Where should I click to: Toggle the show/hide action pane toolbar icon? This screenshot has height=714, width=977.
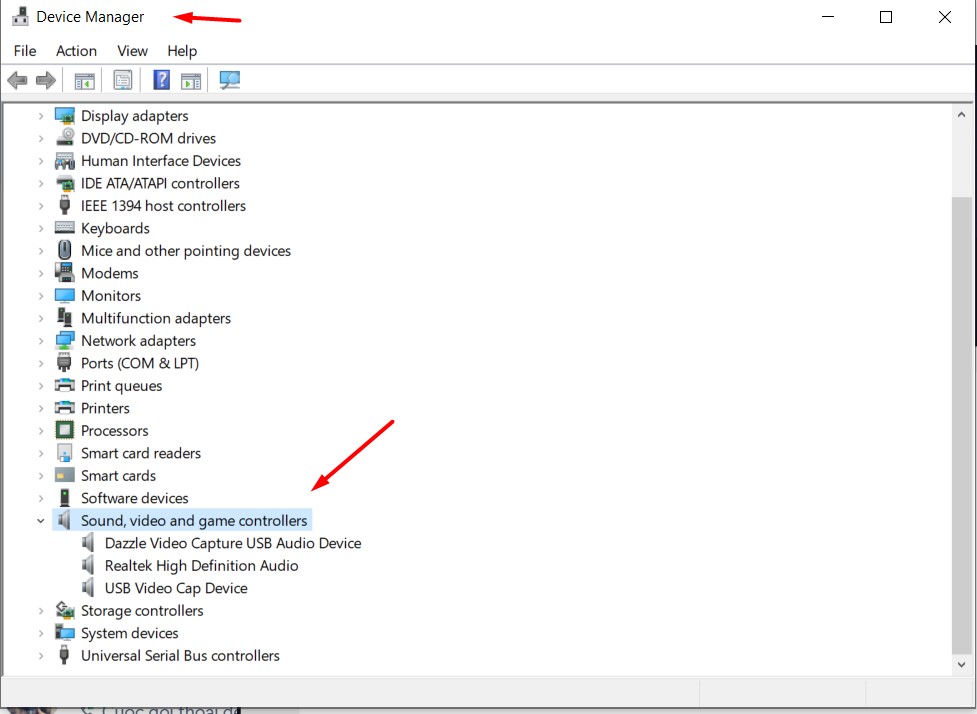tap(191, 81)
